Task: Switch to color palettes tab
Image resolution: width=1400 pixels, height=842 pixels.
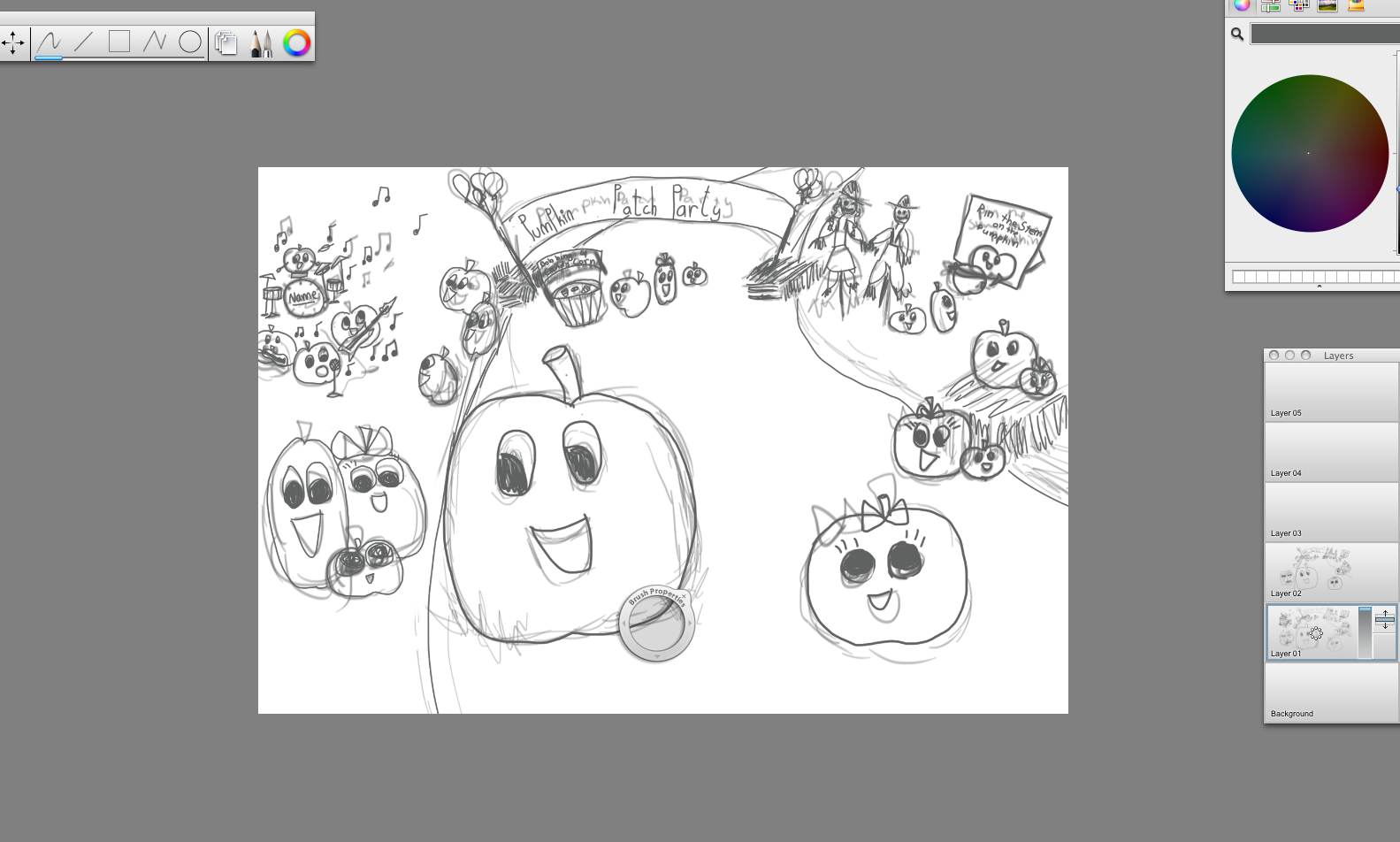Action: [x=1298, y=4]
